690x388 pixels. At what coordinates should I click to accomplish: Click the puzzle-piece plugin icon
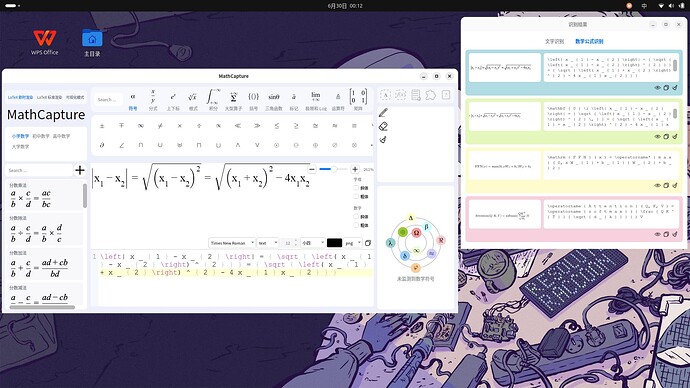pos(430,95)
